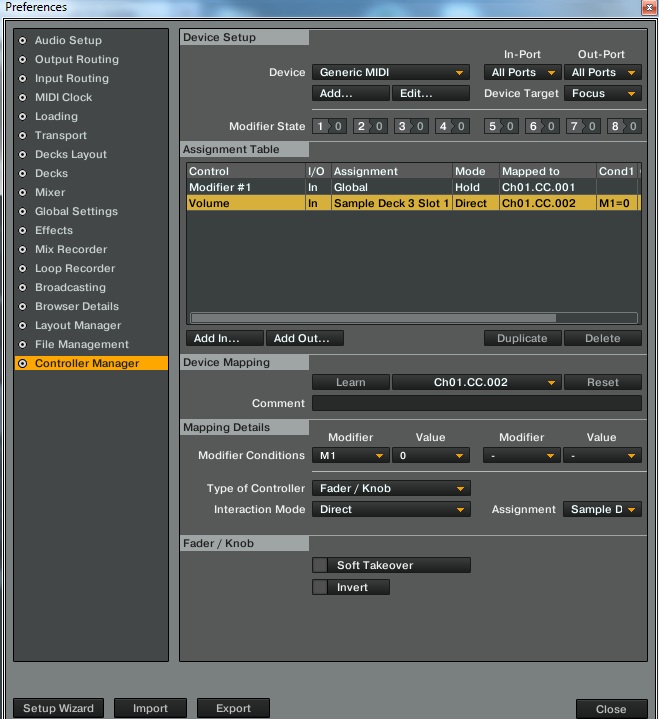Select the Volume assignment row

(413, 203)
